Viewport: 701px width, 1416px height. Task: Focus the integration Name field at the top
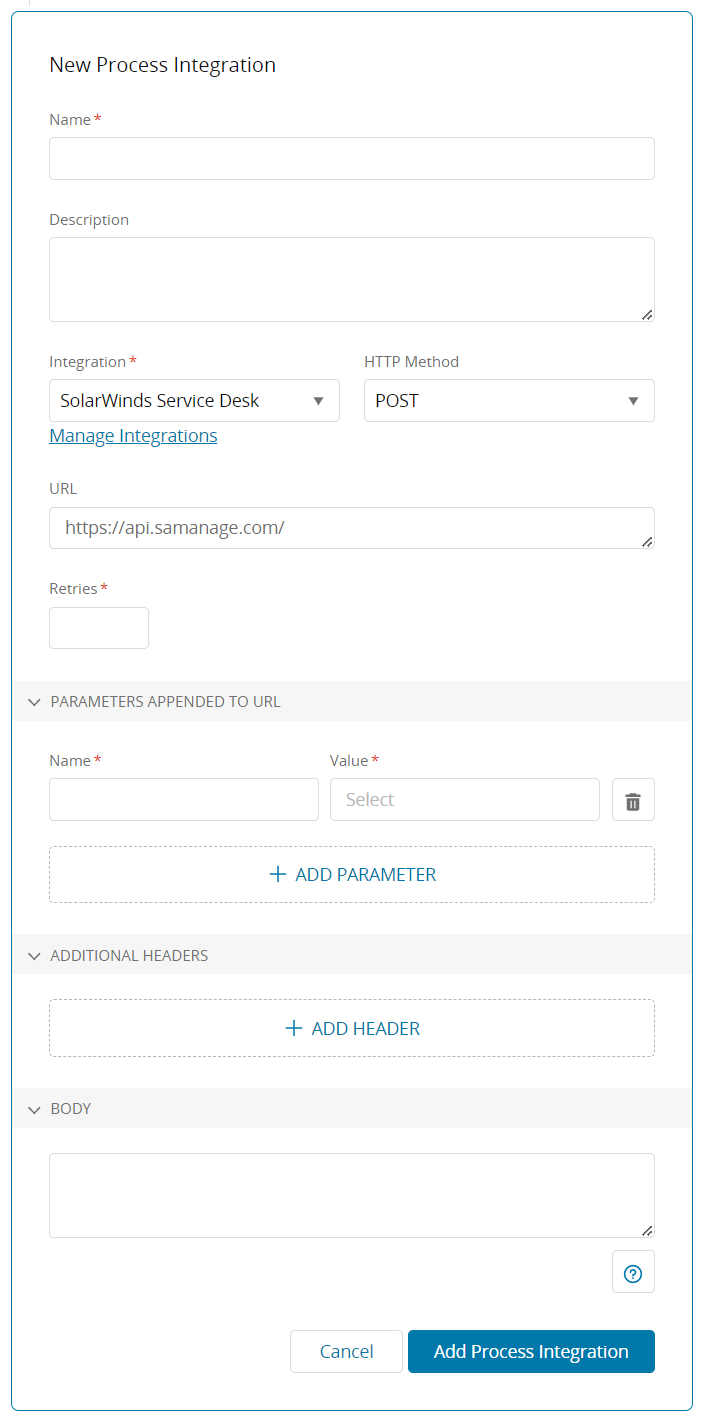(x=351, y=159)
